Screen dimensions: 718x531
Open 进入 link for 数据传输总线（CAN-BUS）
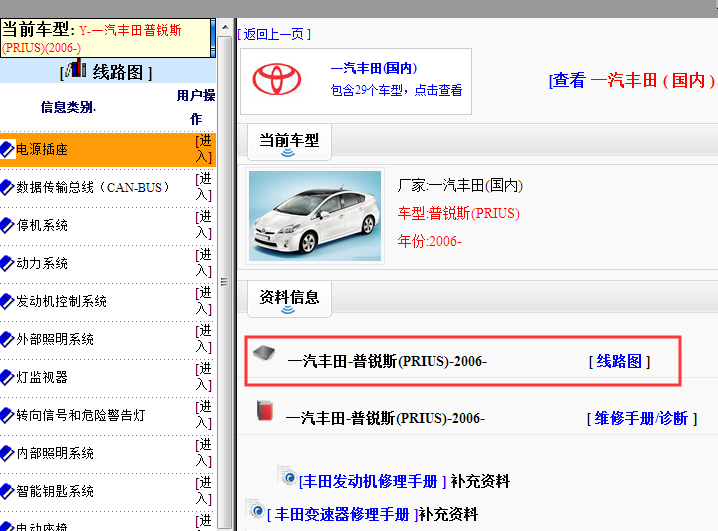click(203, 187)
